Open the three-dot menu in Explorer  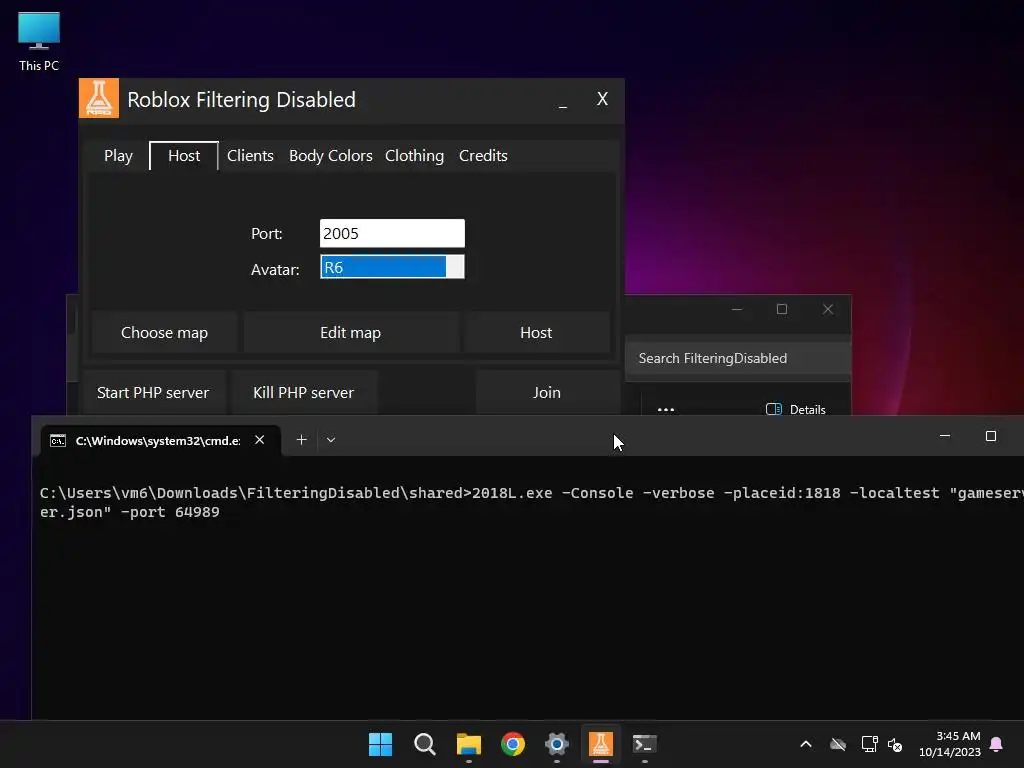665,409
